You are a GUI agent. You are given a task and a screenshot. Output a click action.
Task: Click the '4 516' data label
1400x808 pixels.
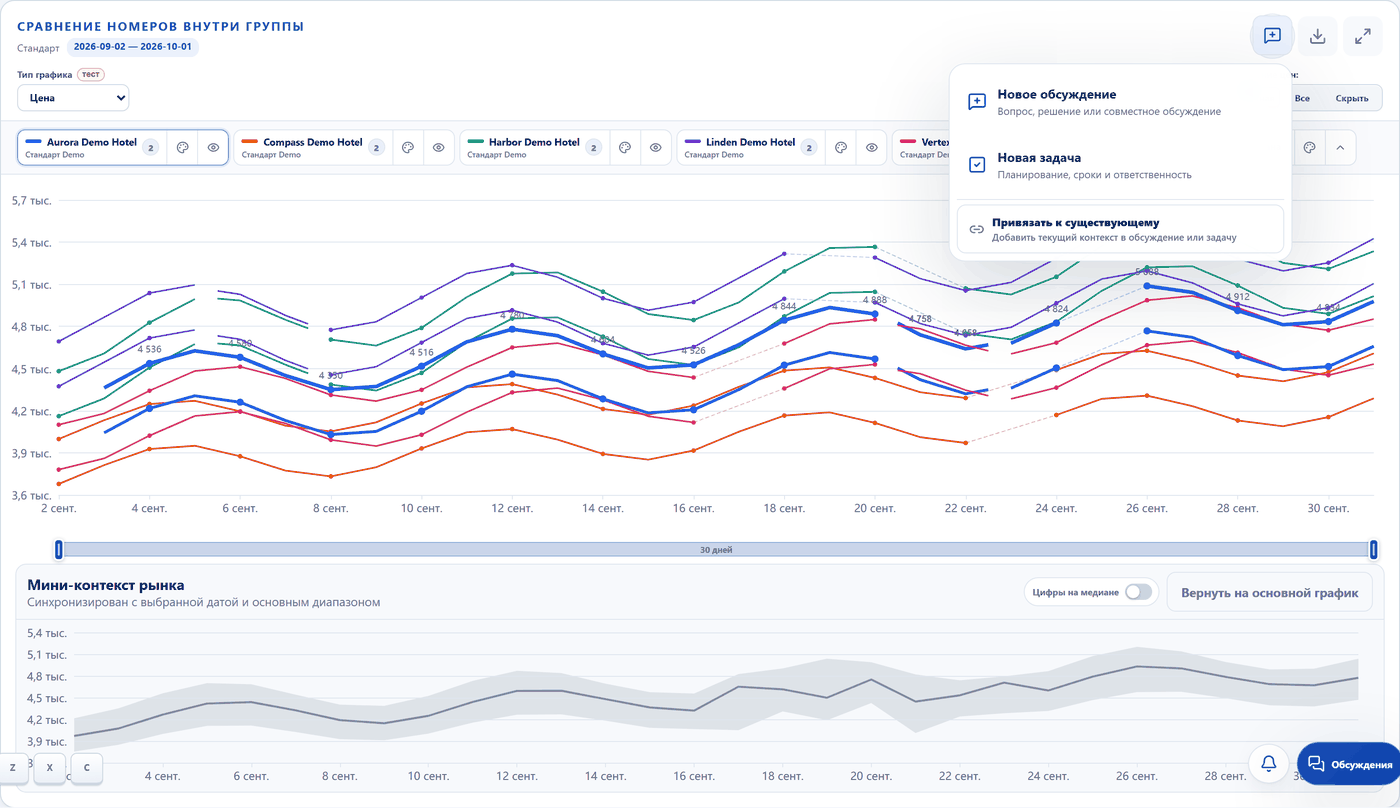click(x=420, y=352)
